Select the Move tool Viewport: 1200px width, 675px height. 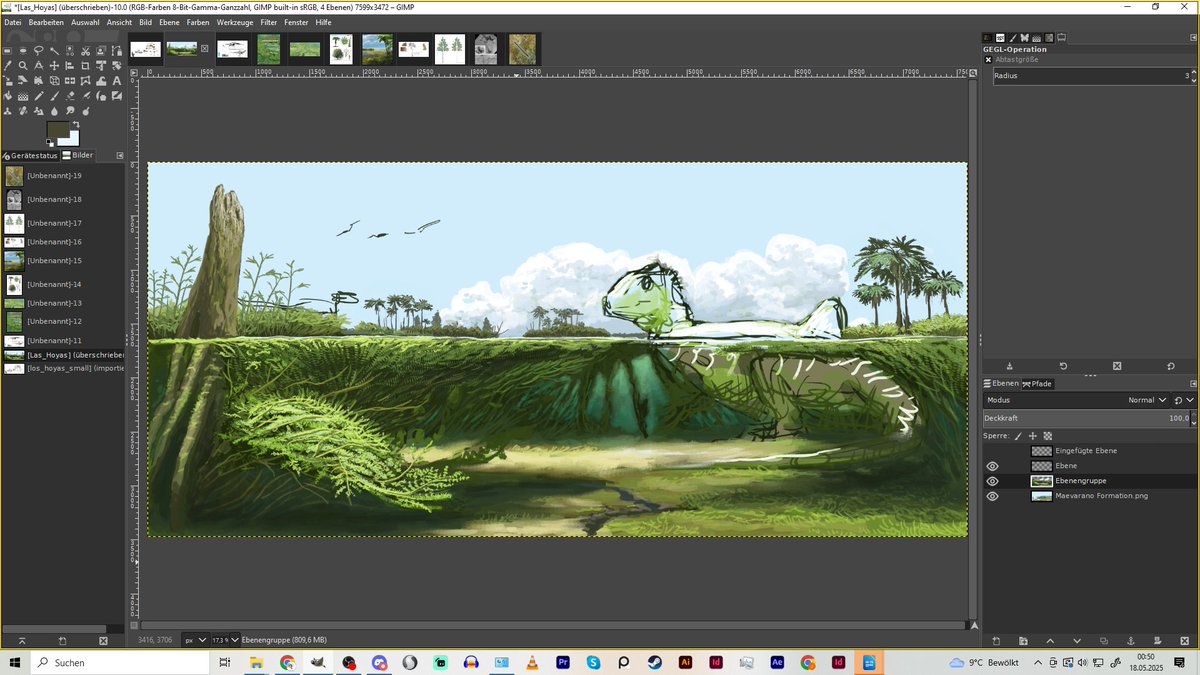point(54,66)
